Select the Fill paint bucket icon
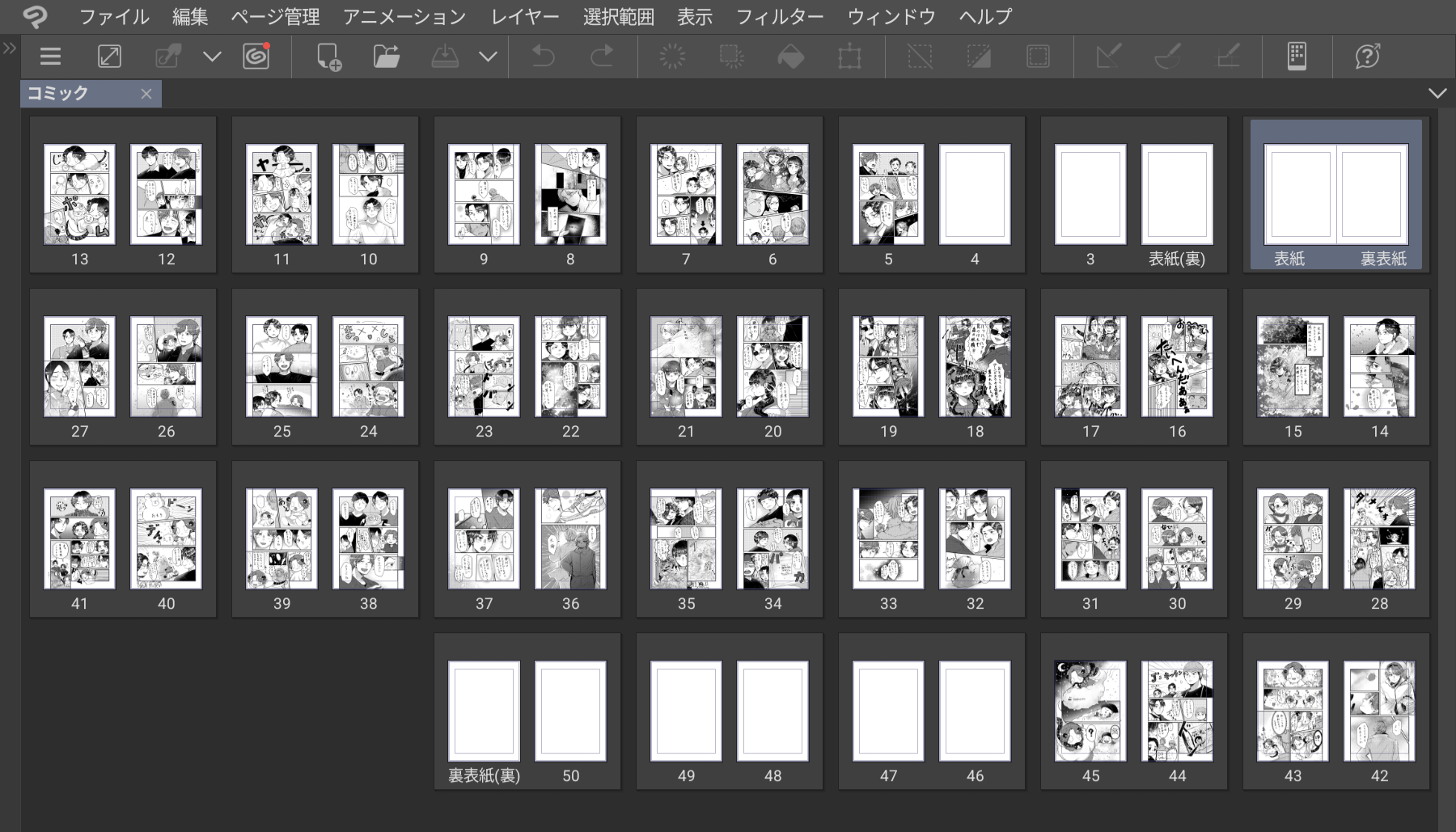The height and width of the screenshot is (832, 1456). pyautogui.click(x=790, y=57)
